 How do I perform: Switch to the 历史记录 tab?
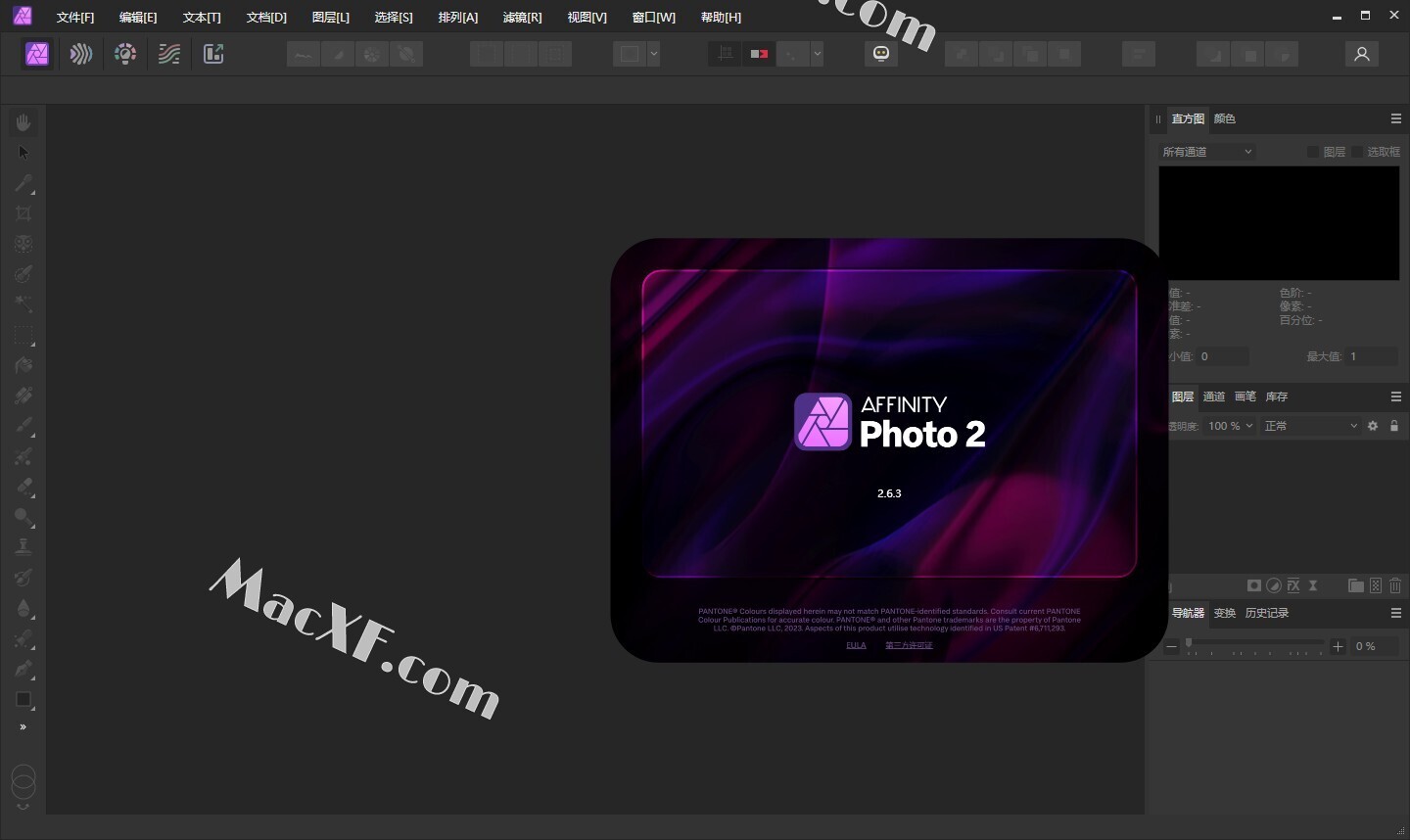pos(1267,613)
